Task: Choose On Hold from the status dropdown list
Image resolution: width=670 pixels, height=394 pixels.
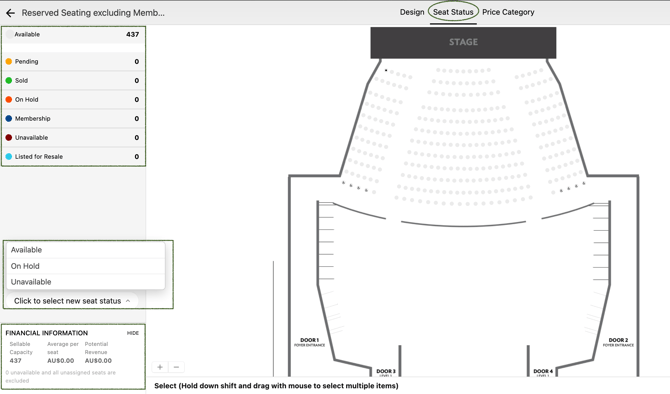Action: [x=85, y=266]
